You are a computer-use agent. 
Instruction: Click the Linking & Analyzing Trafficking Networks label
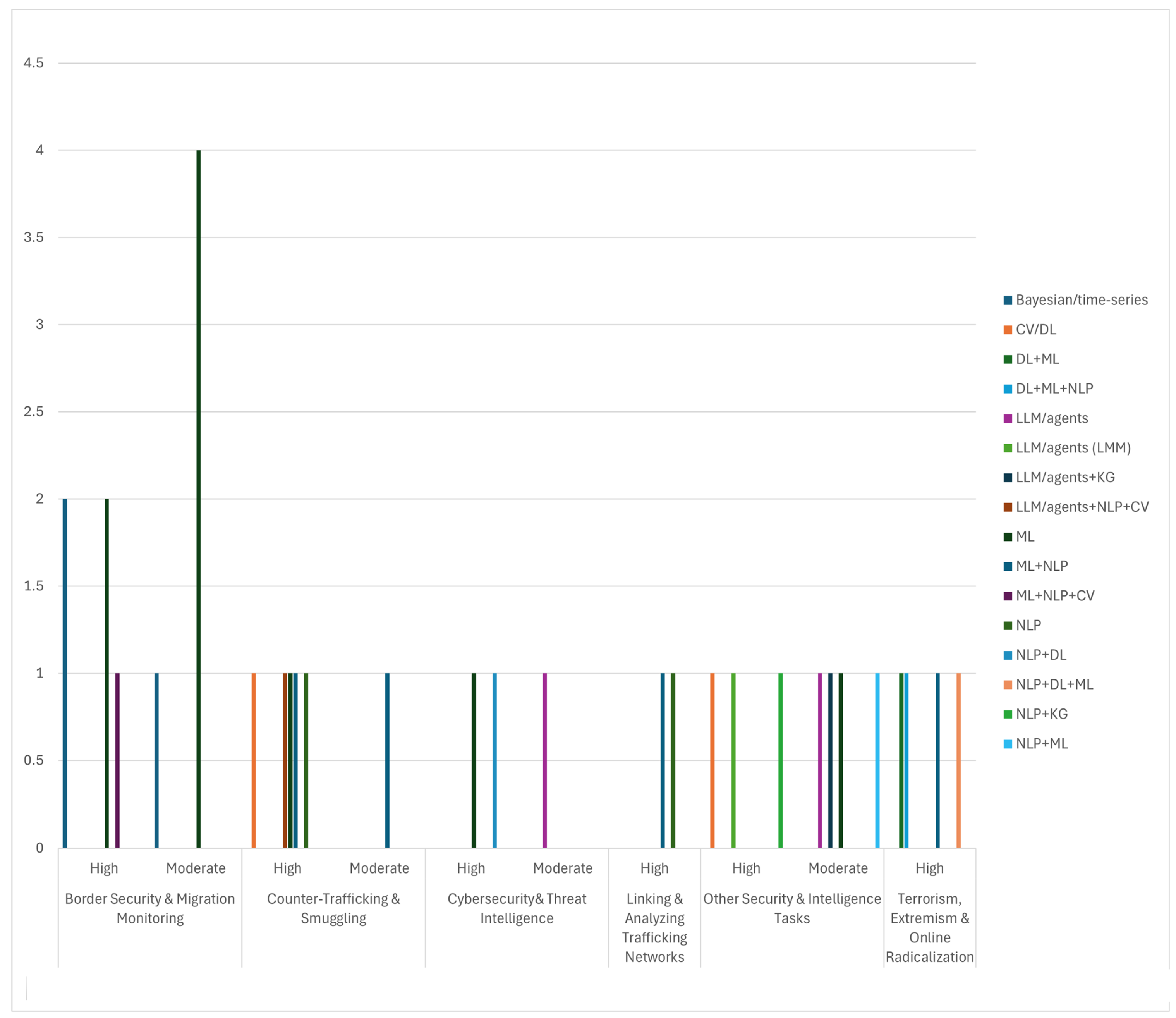[654, 928]
